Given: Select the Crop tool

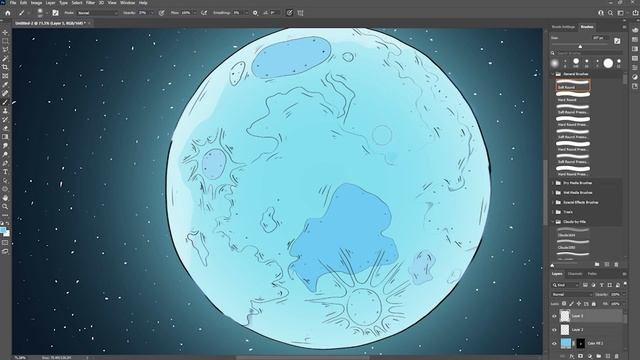Looking at the screenshot, I should point(5,67).
